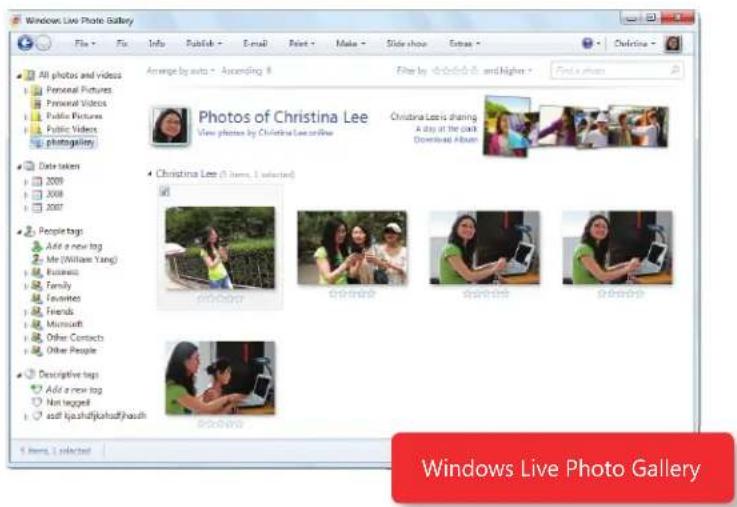Viewport: 737px width, 507px height.
Task: Set the Filter by star rating
Action: 455,71
